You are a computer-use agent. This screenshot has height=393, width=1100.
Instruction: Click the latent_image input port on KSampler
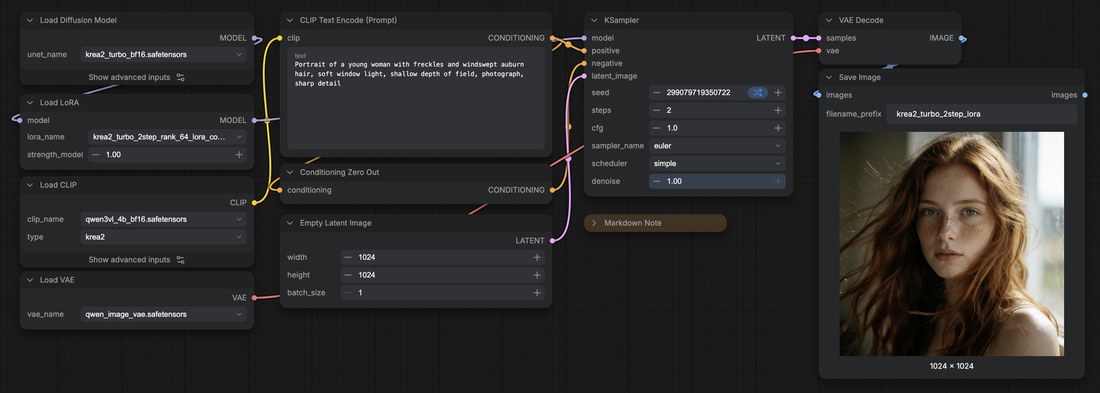pyautogui.click(x=584, y=76)
